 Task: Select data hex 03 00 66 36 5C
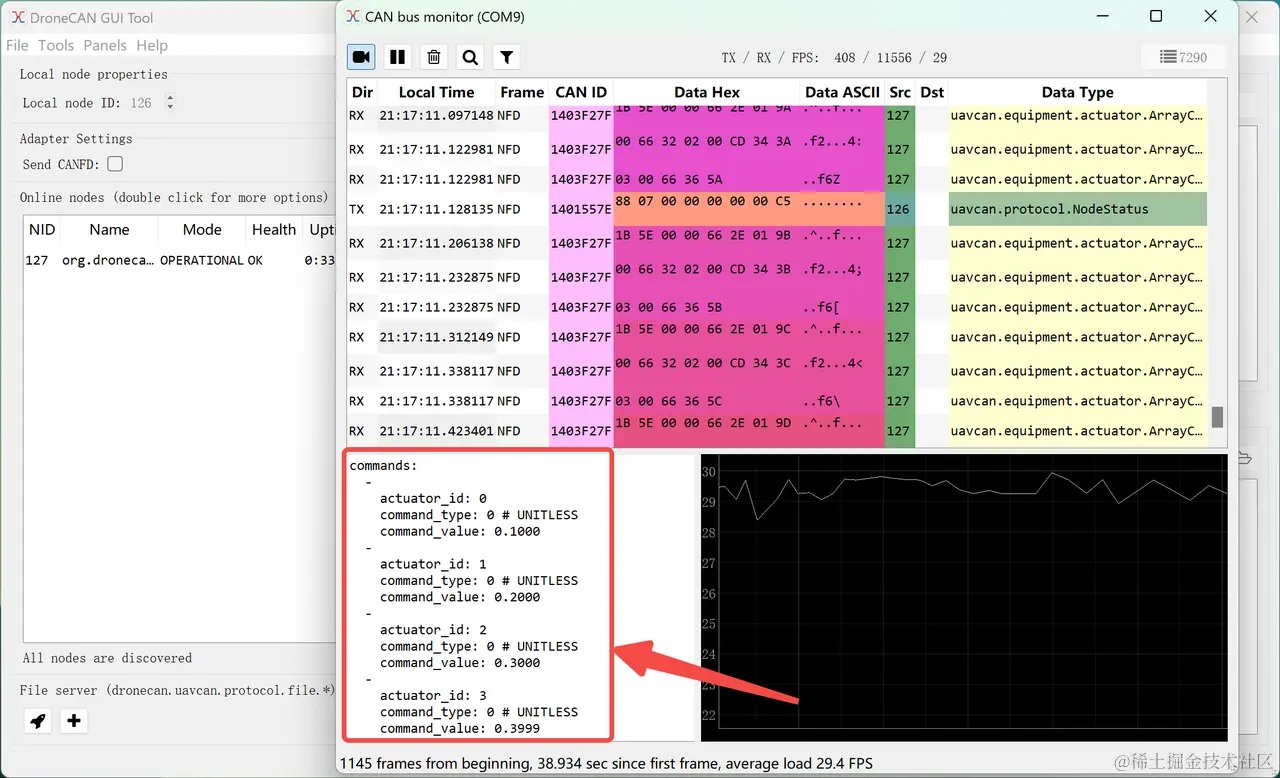[707, 401]
